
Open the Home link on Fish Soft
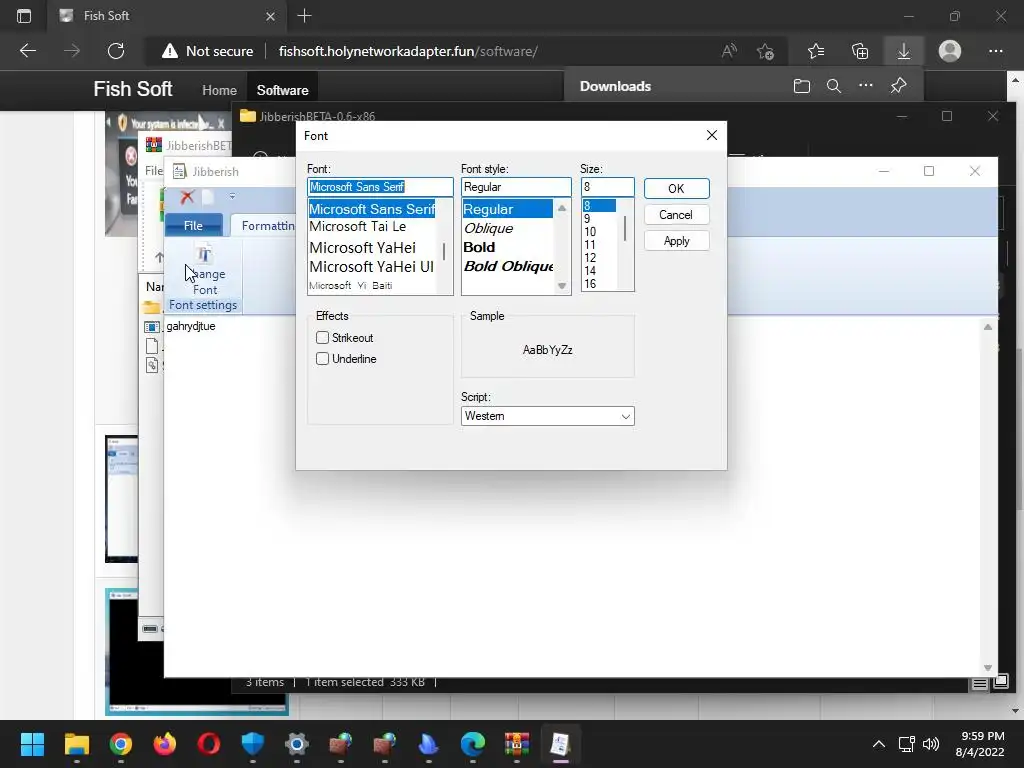pos(219,90)
